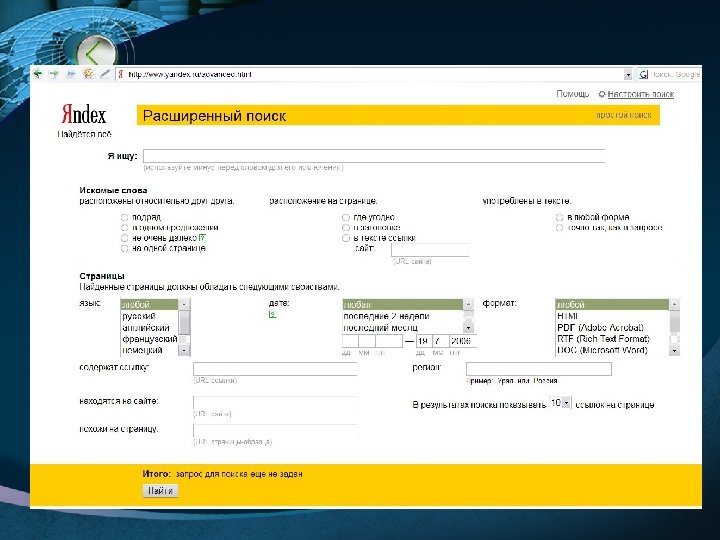Select 'в тексте ссылки' radio button
This screenshot has height=540, width=720.
(x=346, y=238)
